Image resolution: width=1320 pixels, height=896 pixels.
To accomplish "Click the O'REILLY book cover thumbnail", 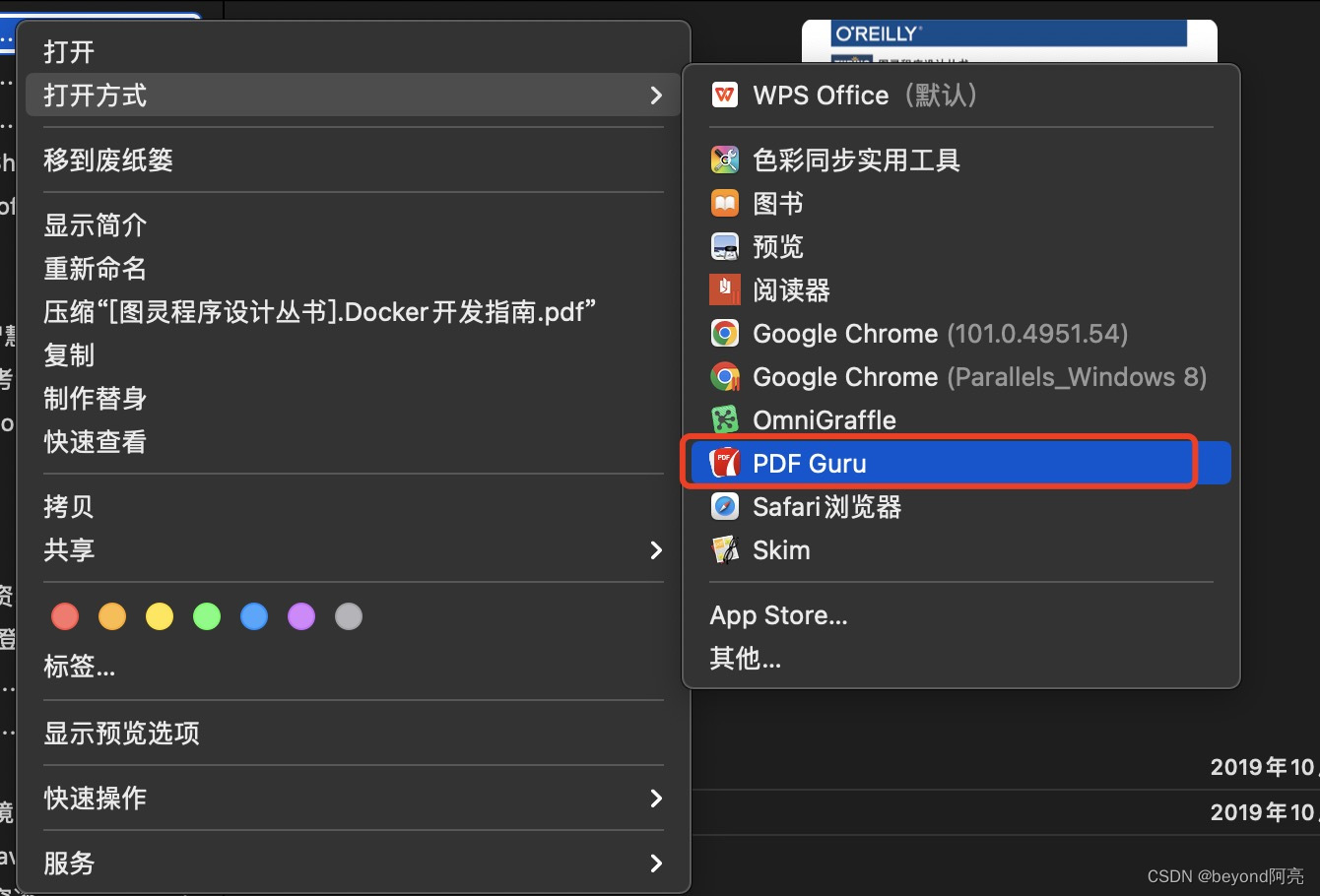I will (1010, 41).
